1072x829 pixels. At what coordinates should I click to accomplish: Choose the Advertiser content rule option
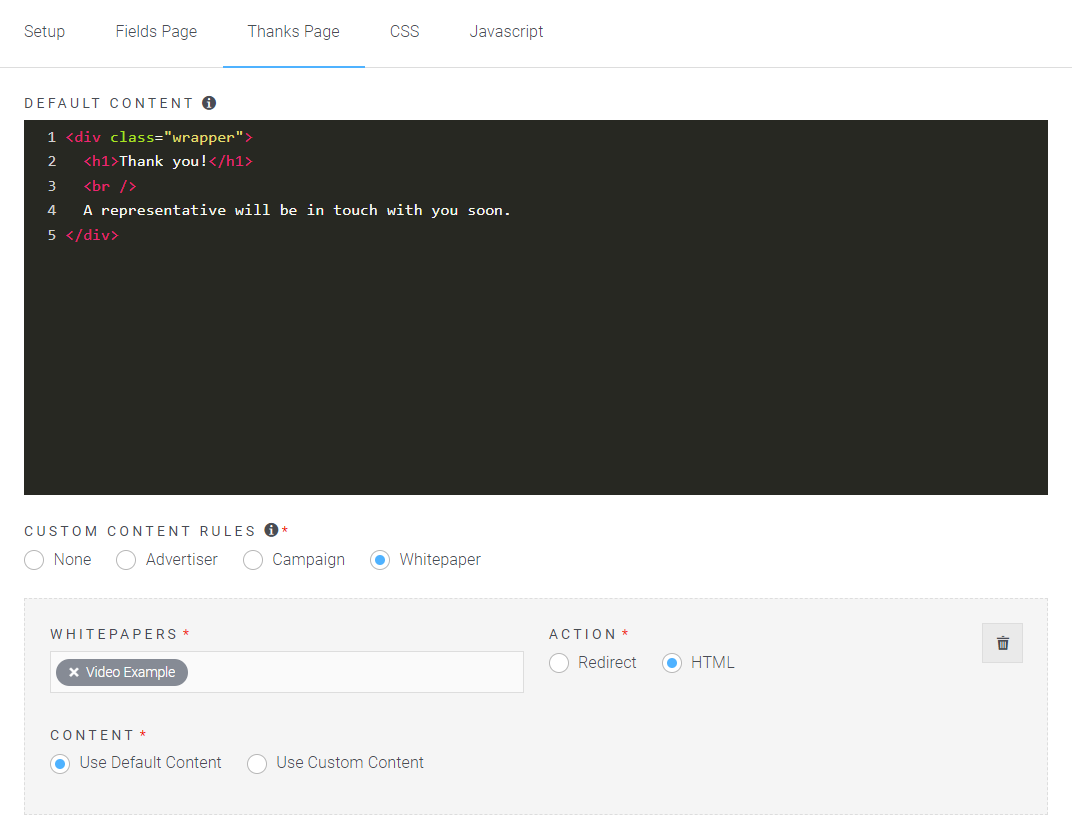(126, 560)
